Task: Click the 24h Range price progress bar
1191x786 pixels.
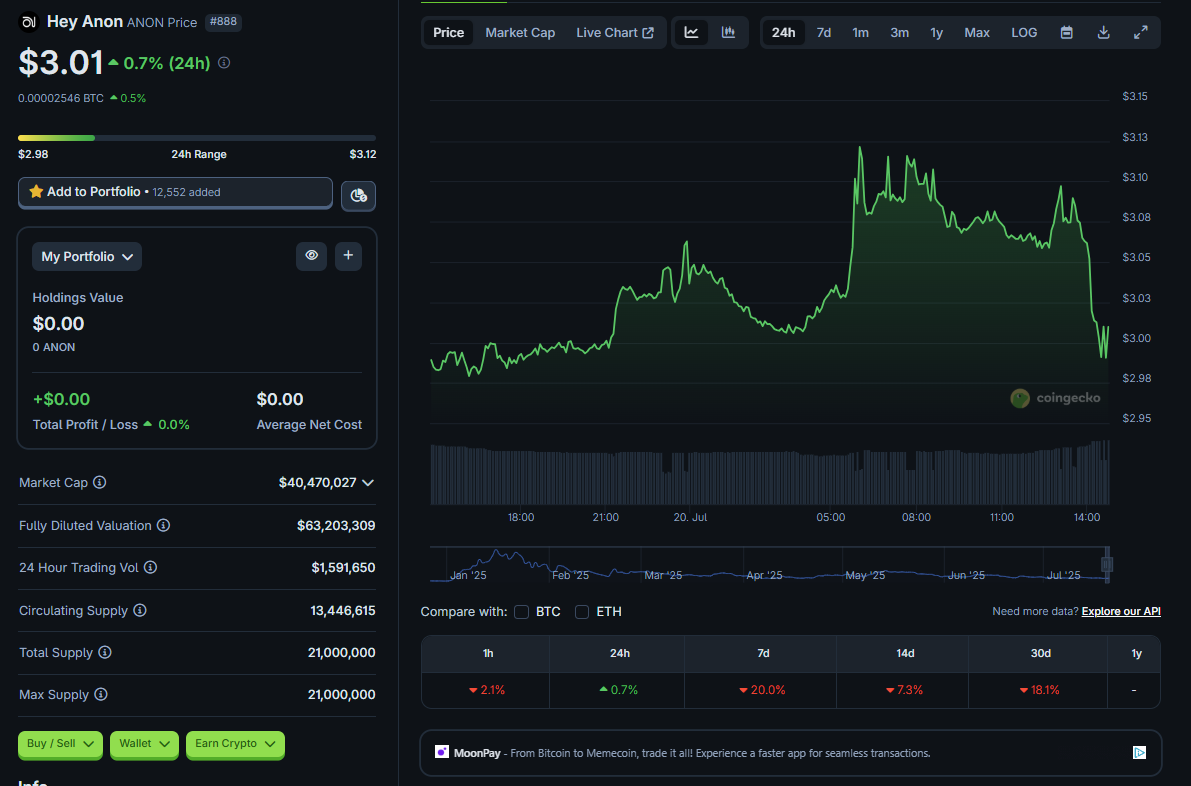Action: pos(197,138)
